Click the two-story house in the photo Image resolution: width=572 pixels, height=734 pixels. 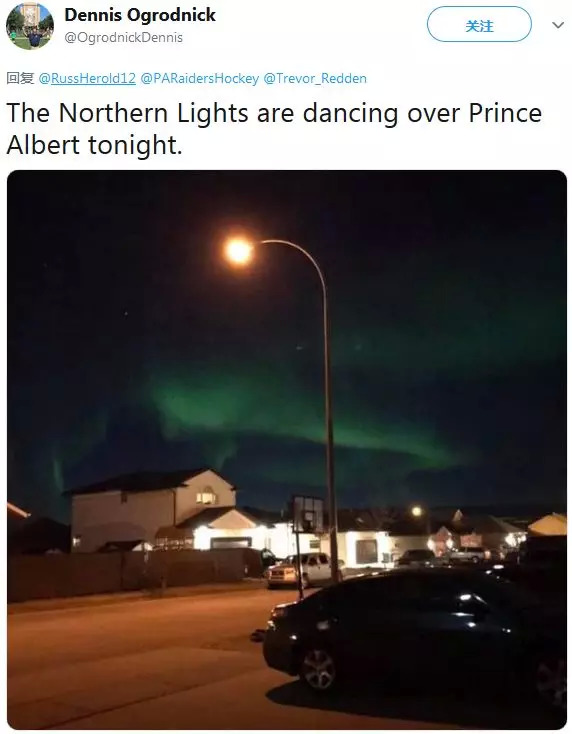click(154, 510)
